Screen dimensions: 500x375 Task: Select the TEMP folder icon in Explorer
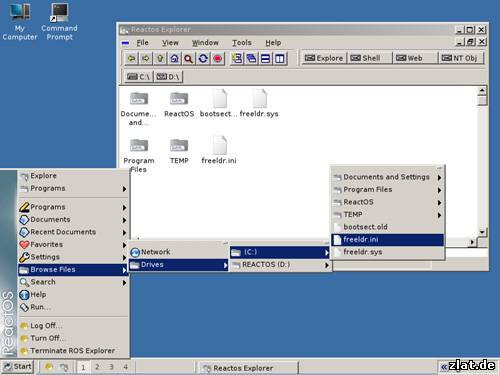(x=179, y=151)
